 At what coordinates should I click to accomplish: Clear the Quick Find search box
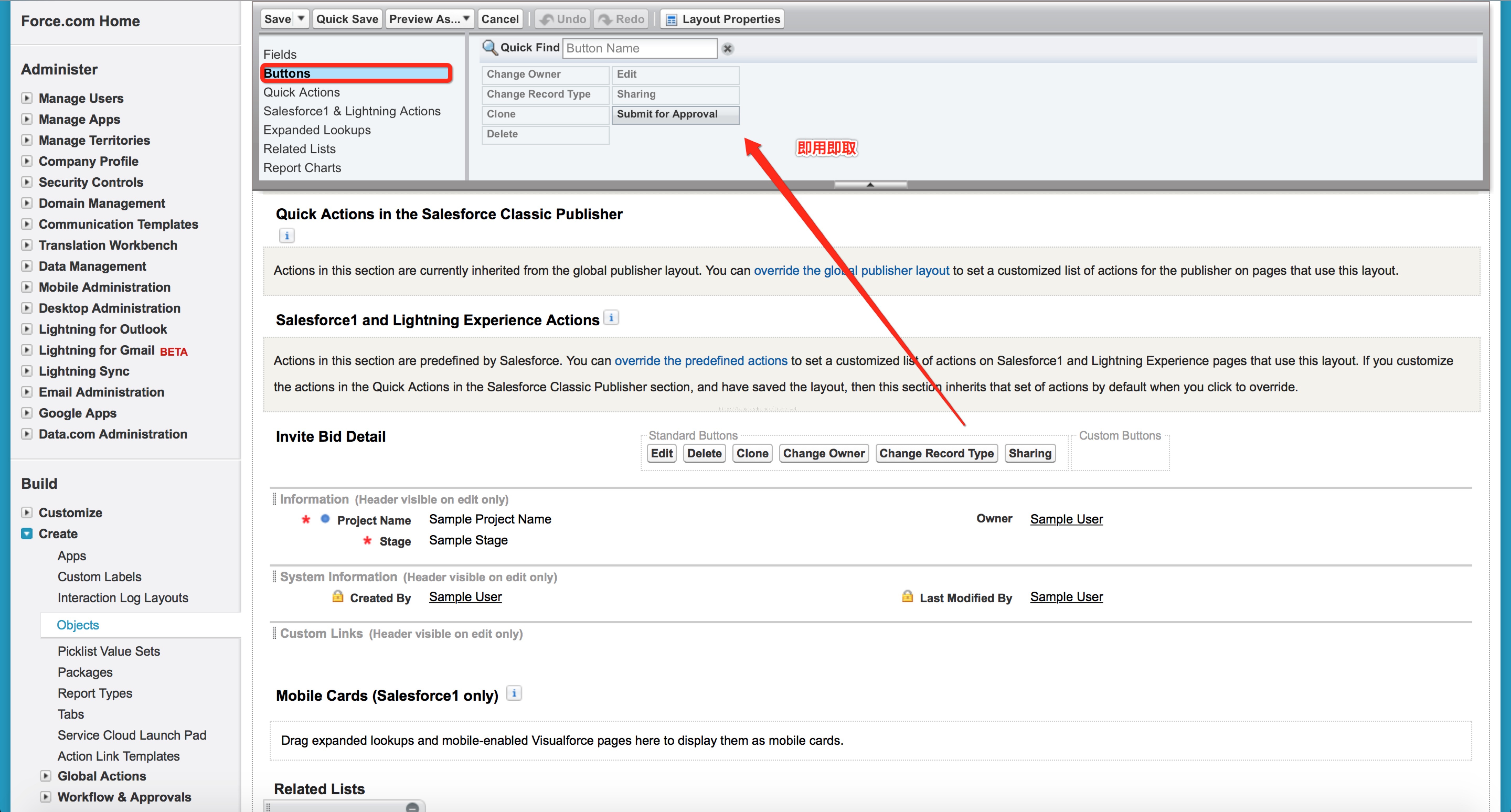[x=727, y=49]
